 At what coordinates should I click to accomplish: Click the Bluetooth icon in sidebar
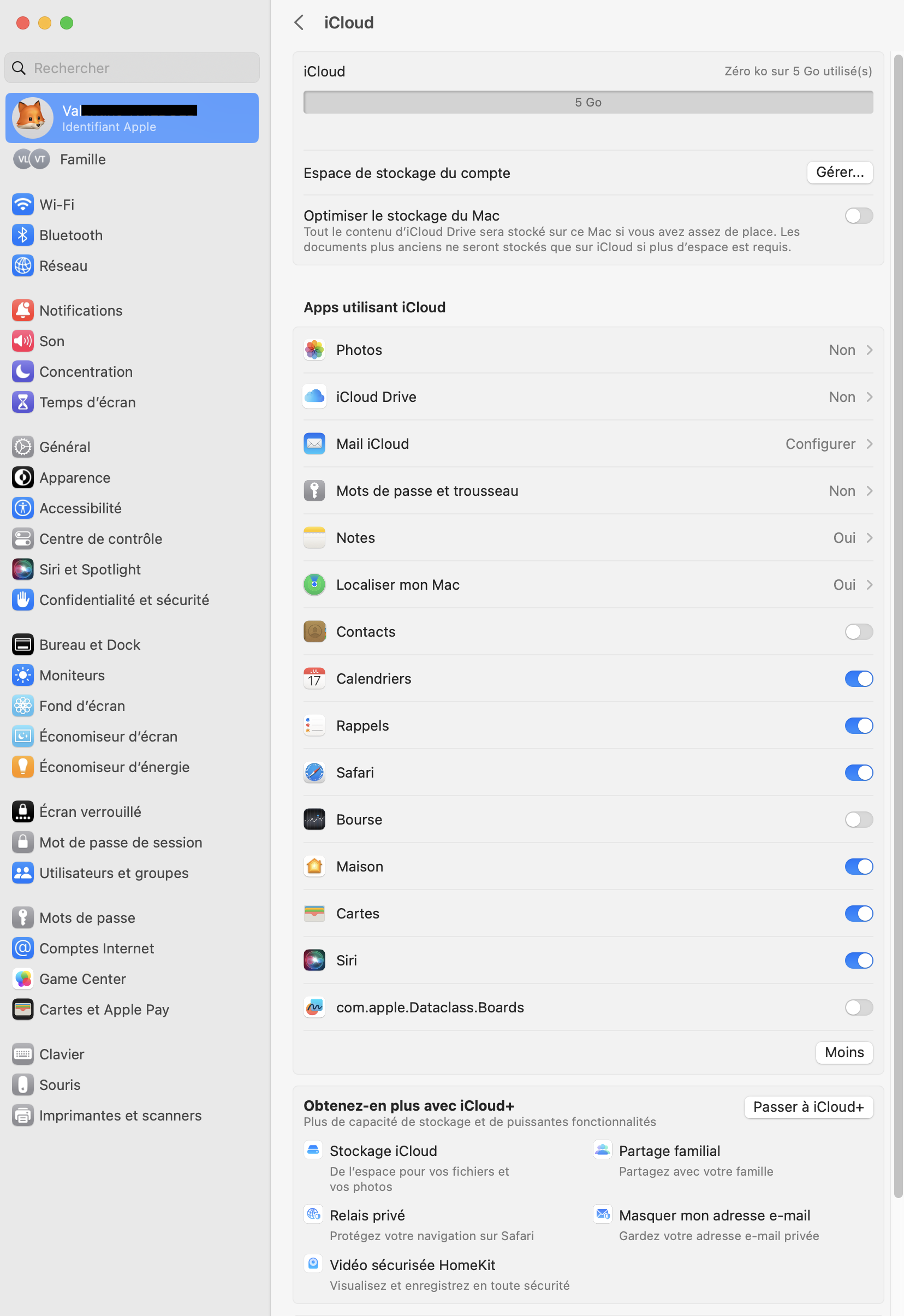tap(23, 235)
